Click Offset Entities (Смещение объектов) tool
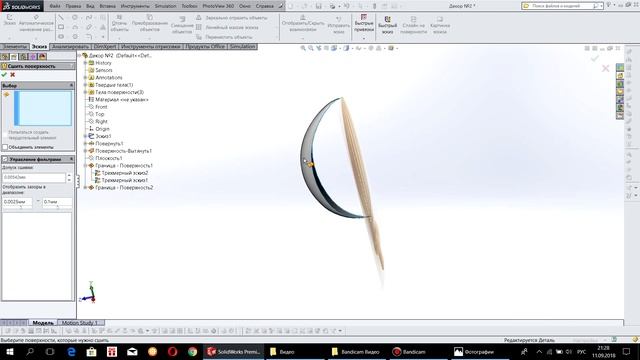The height and width of the screenshot is (360, 640). (x=182, y=26)
